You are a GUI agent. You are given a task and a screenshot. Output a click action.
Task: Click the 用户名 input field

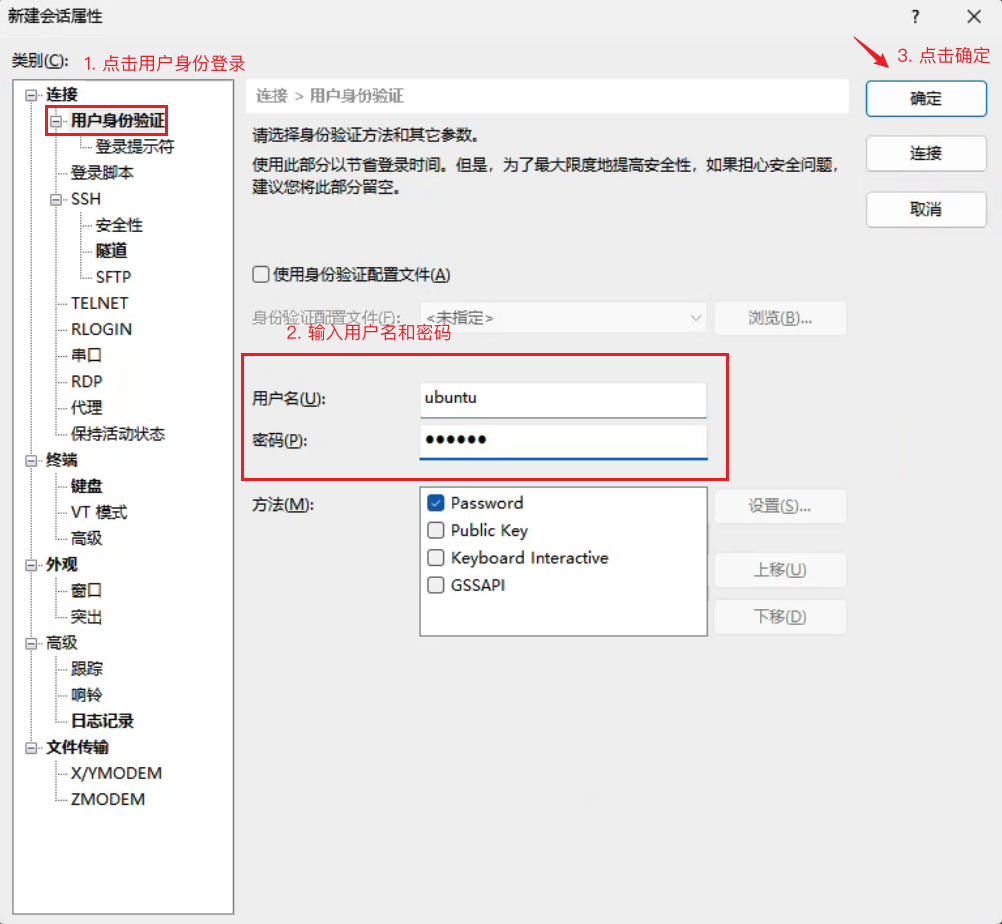tap(563, 398)
